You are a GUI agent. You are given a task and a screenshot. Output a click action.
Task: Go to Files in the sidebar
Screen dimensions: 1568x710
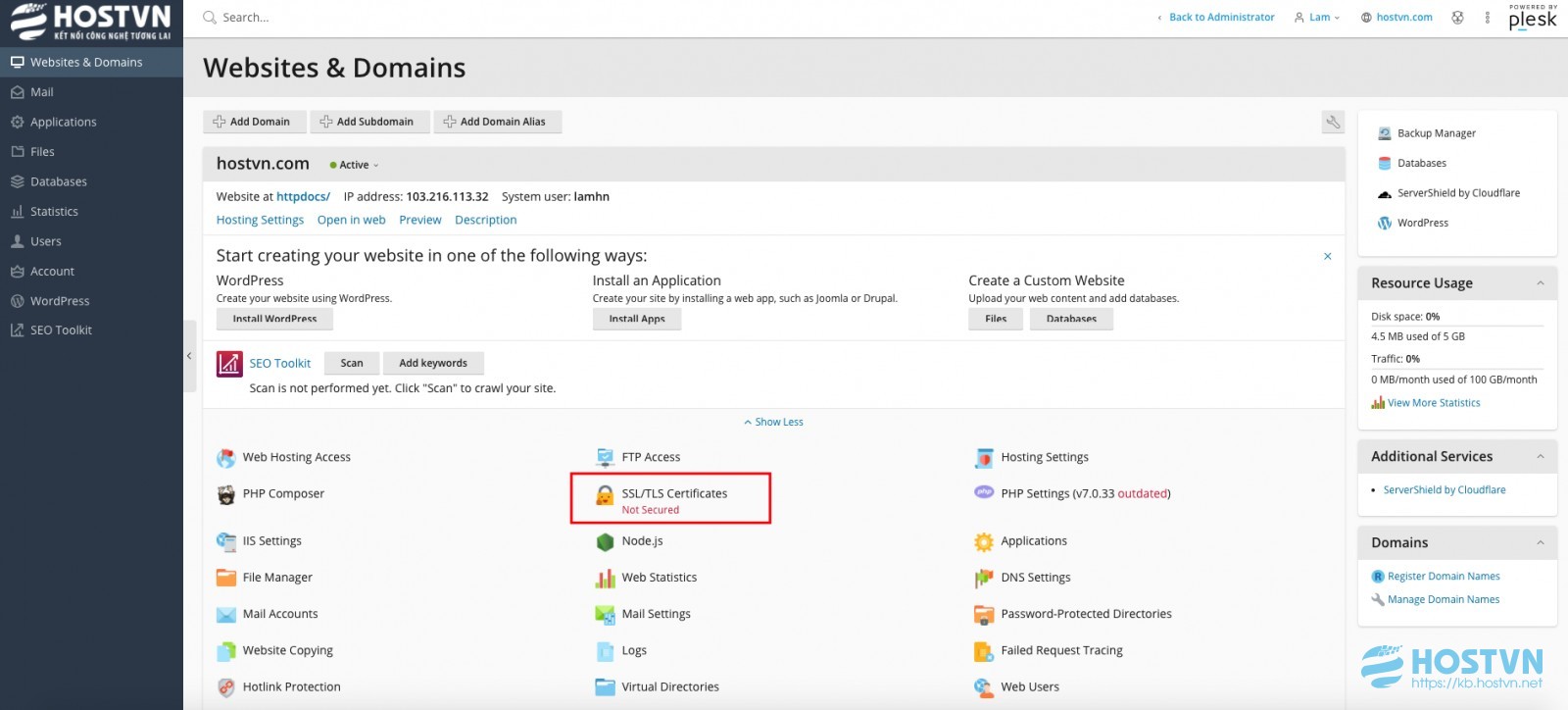click(x=91, y=152)
